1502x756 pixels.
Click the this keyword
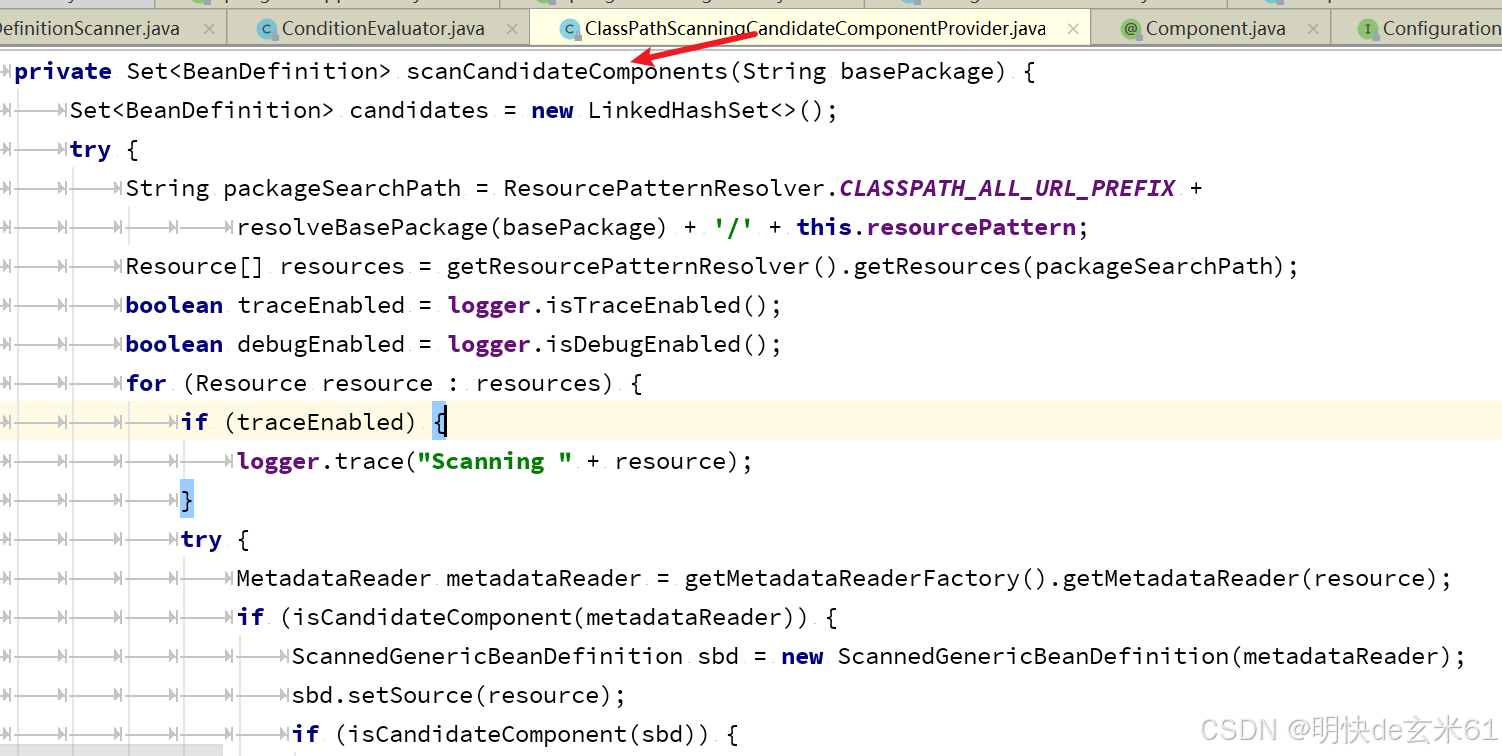click(824, 227)
